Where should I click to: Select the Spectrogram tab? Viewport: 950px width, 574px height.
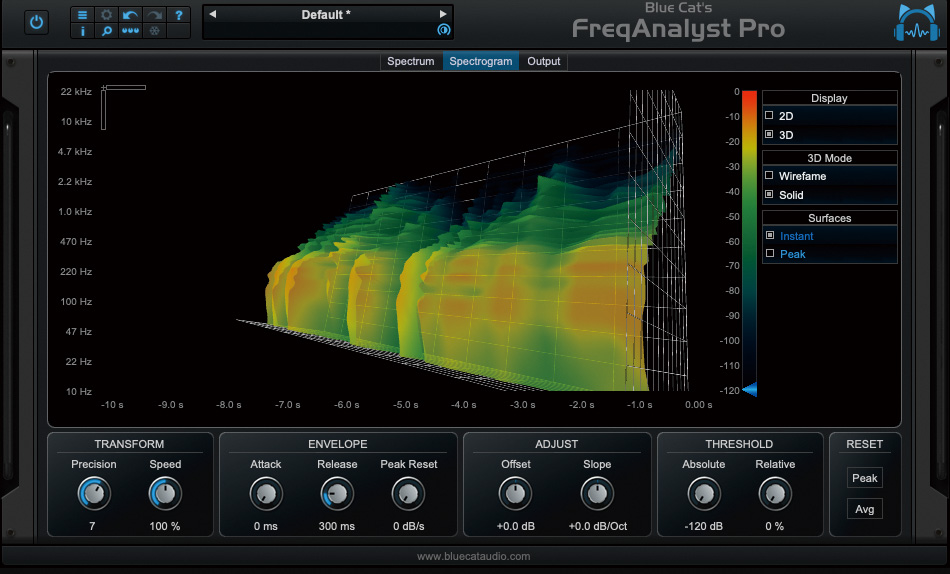(x=480, y=61)
